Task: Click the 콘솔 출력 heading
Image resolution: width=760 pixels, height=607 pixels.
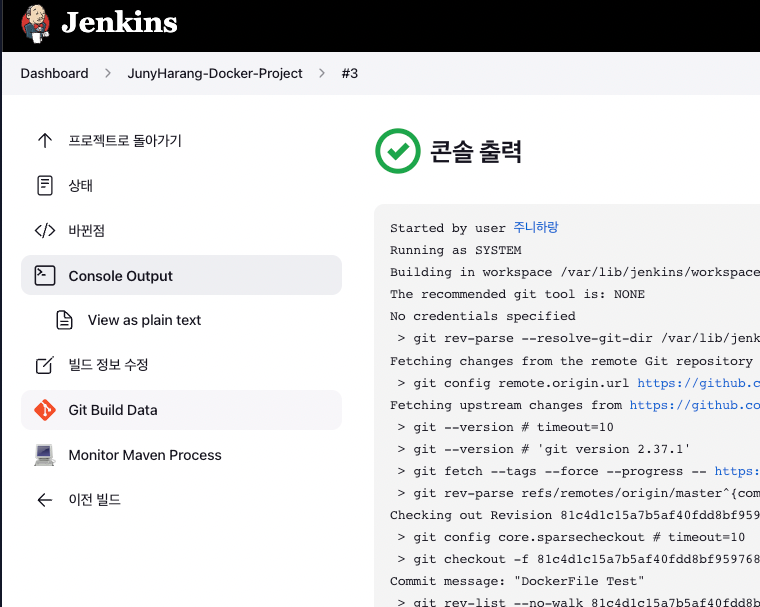Action: tap(475, 151)
